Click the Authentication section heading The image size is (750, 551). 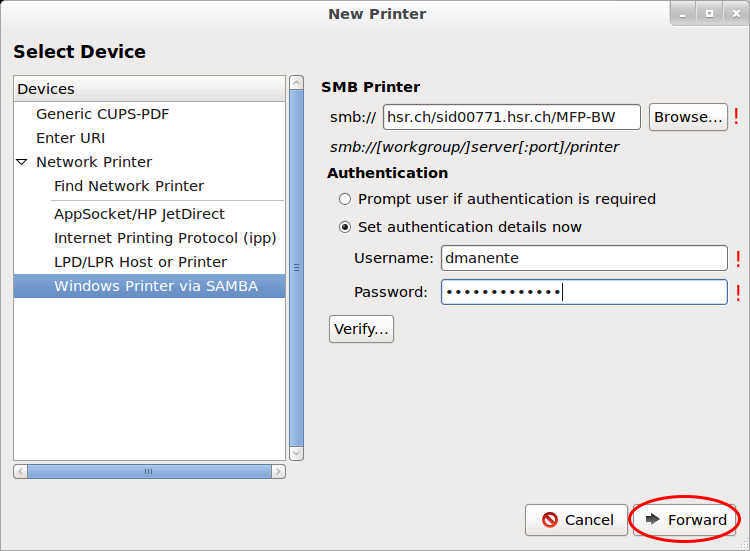[x=387, y=173]
